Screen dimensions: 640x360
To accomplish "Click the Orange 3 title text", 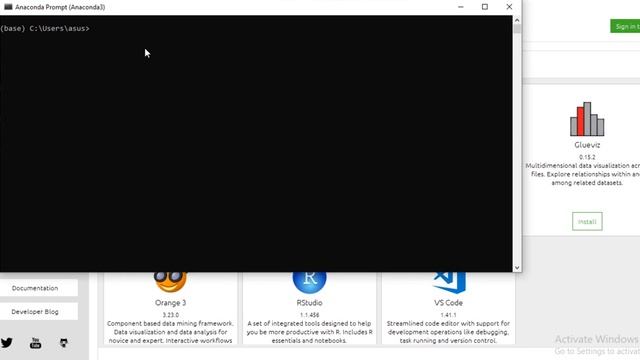I will 171,303.
